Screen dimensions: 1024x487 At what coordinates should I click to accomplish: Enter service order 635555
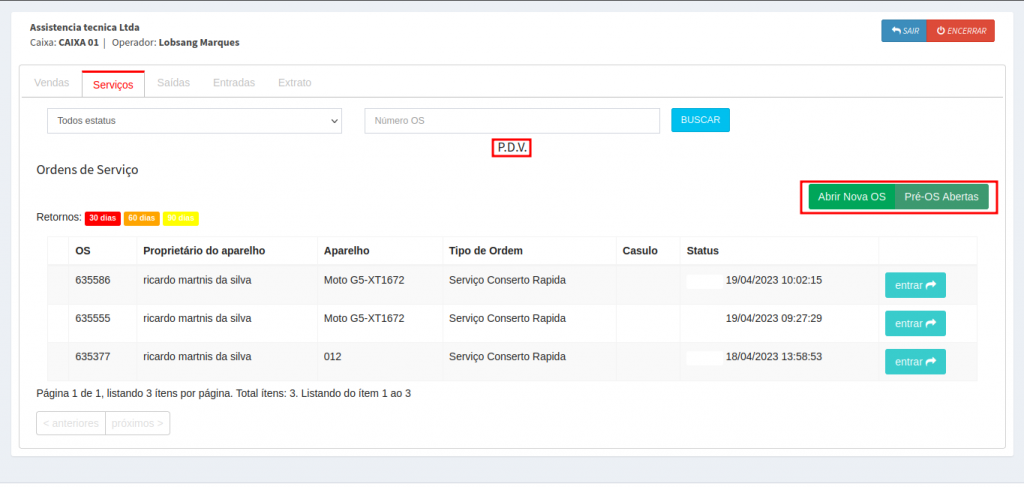pos(914,323)
